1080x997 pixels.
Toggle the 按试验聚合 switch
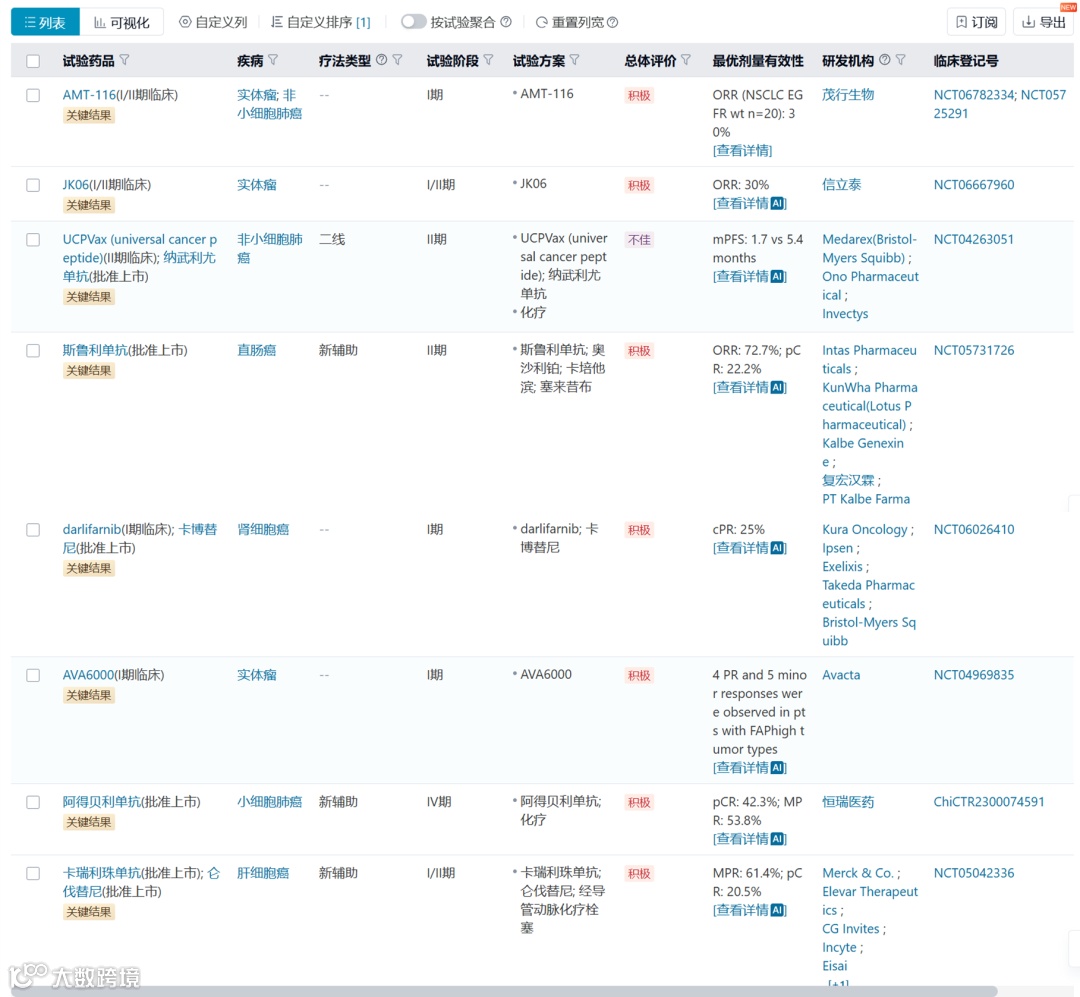(414, 22)
